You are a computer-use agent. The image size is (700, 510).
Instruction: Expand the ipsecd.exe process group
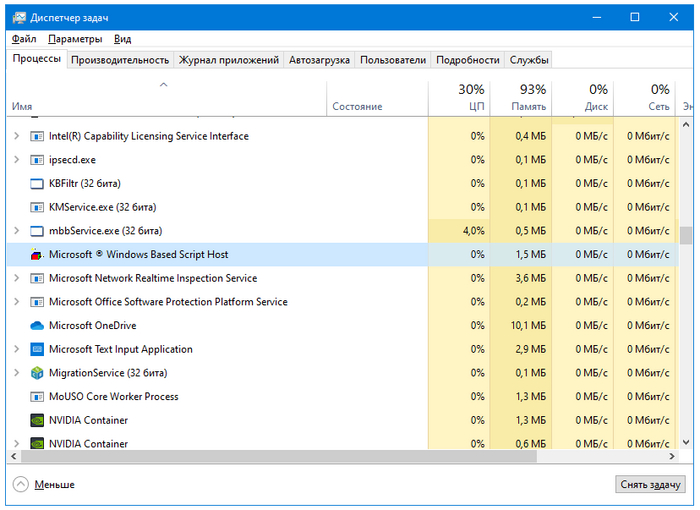pos(16,160)
